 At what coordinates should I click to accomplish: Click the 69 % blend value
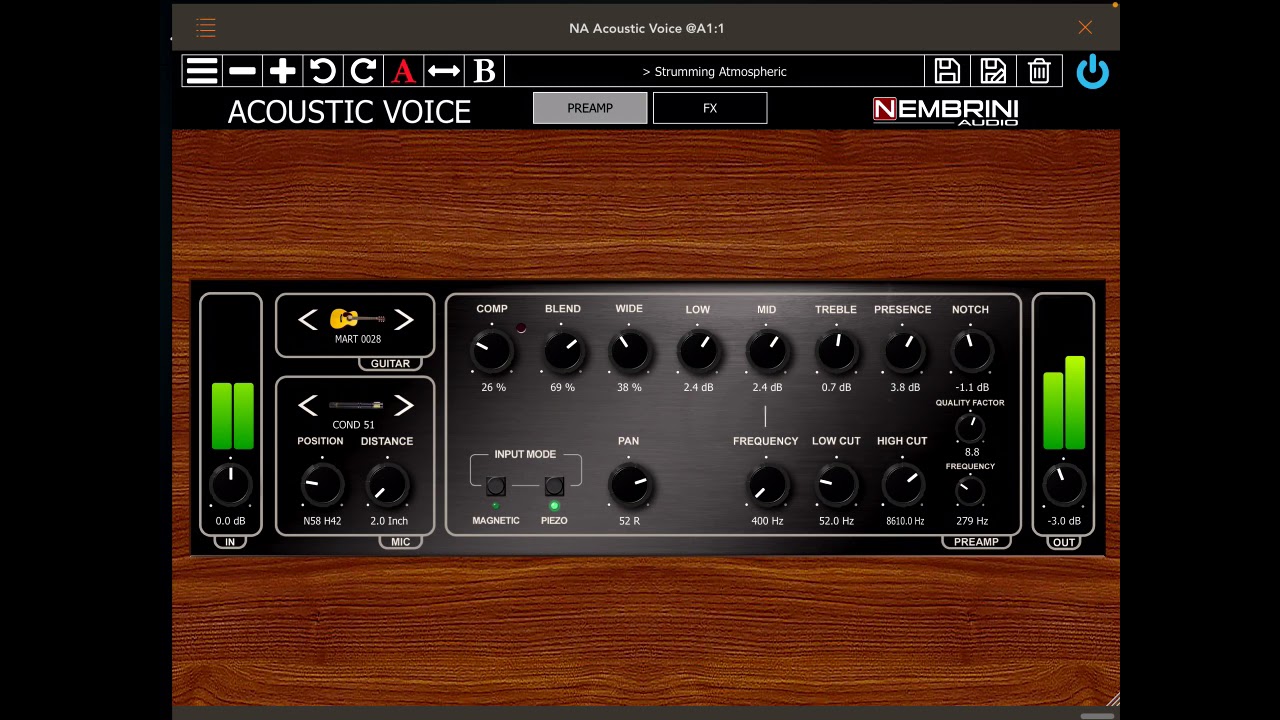coord(563,387)
